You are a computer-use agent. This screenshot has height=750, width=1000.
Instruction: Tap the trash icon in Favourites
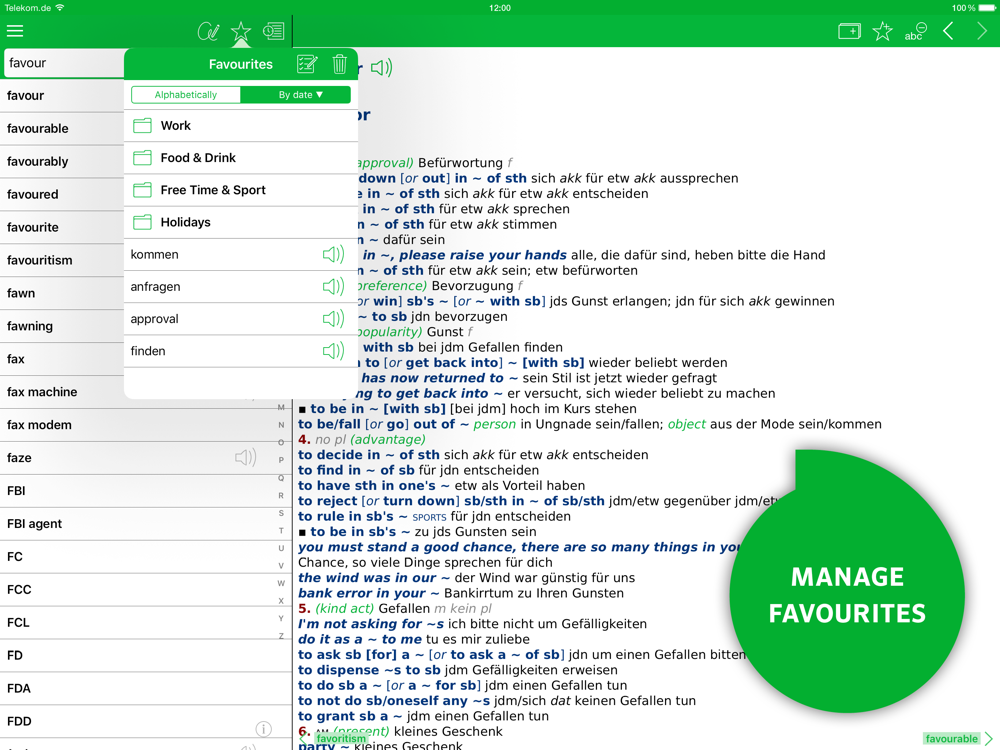point(339,64)
